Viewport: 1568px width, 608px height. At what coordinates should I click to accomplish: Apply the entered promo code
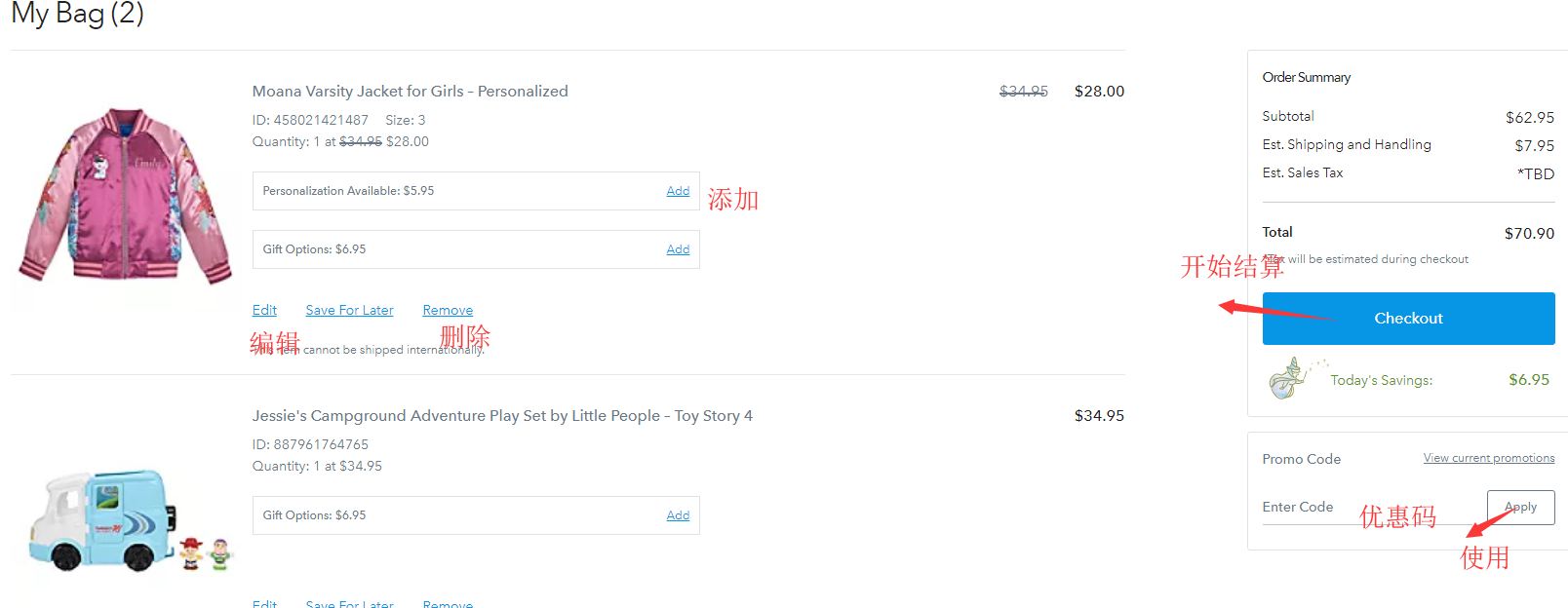[x=1520, y=507]
